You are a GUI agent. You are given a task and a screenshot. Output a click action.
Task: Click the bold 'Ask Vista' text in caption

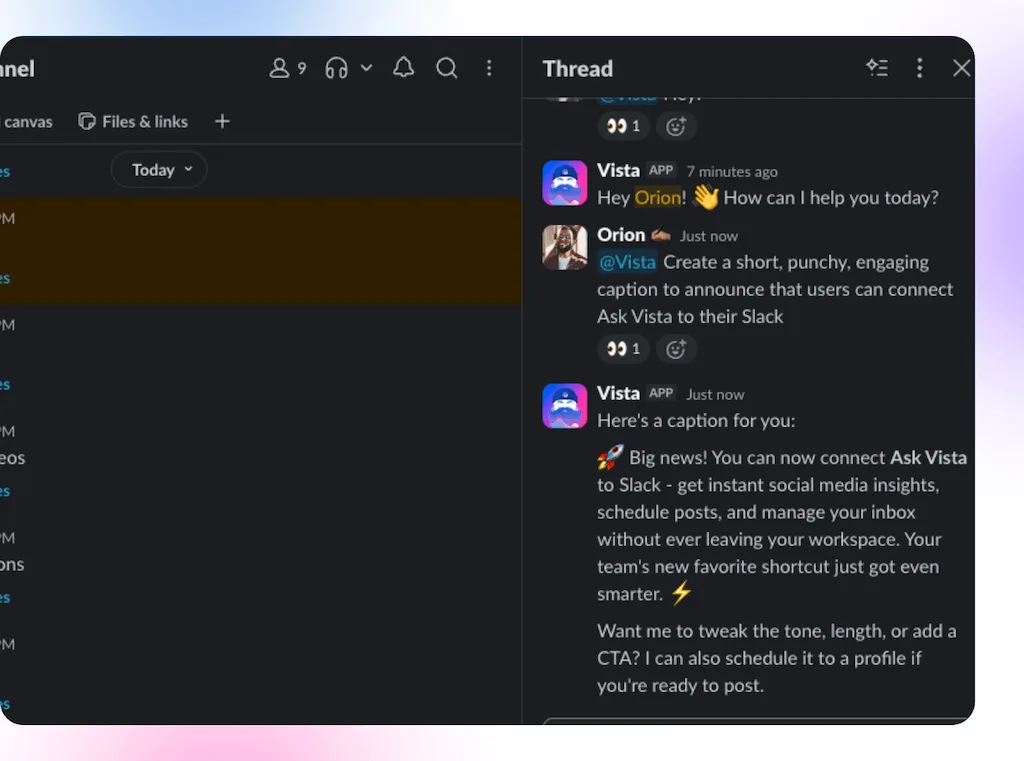(x=928, y=458)
